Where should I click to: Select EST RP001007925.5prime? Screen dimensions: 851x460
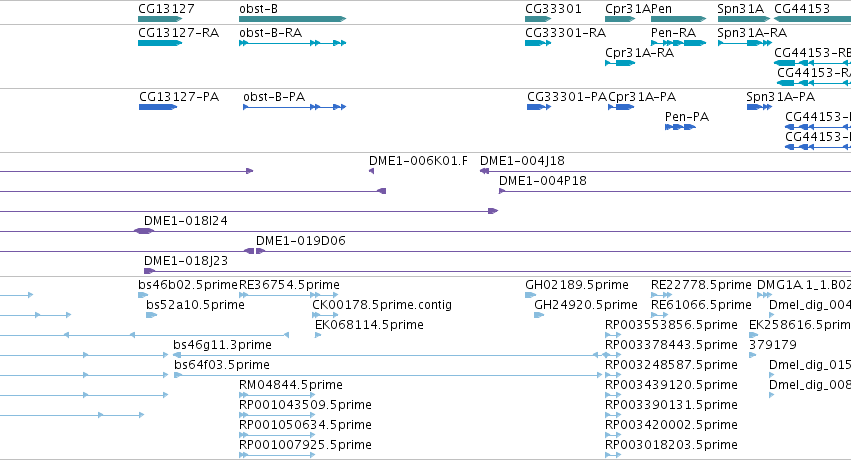click(x=305, y=445)
